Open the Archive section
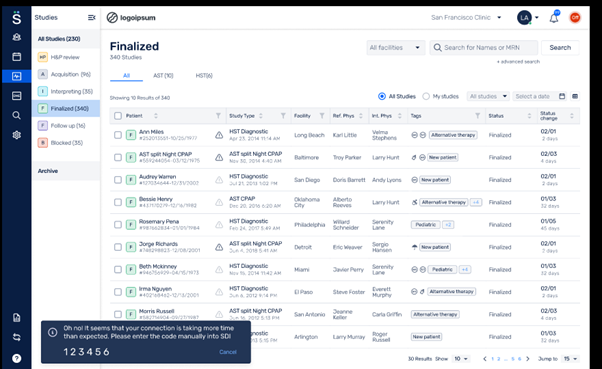This screenshot has width=602, height=369. (x=66, y=171)
